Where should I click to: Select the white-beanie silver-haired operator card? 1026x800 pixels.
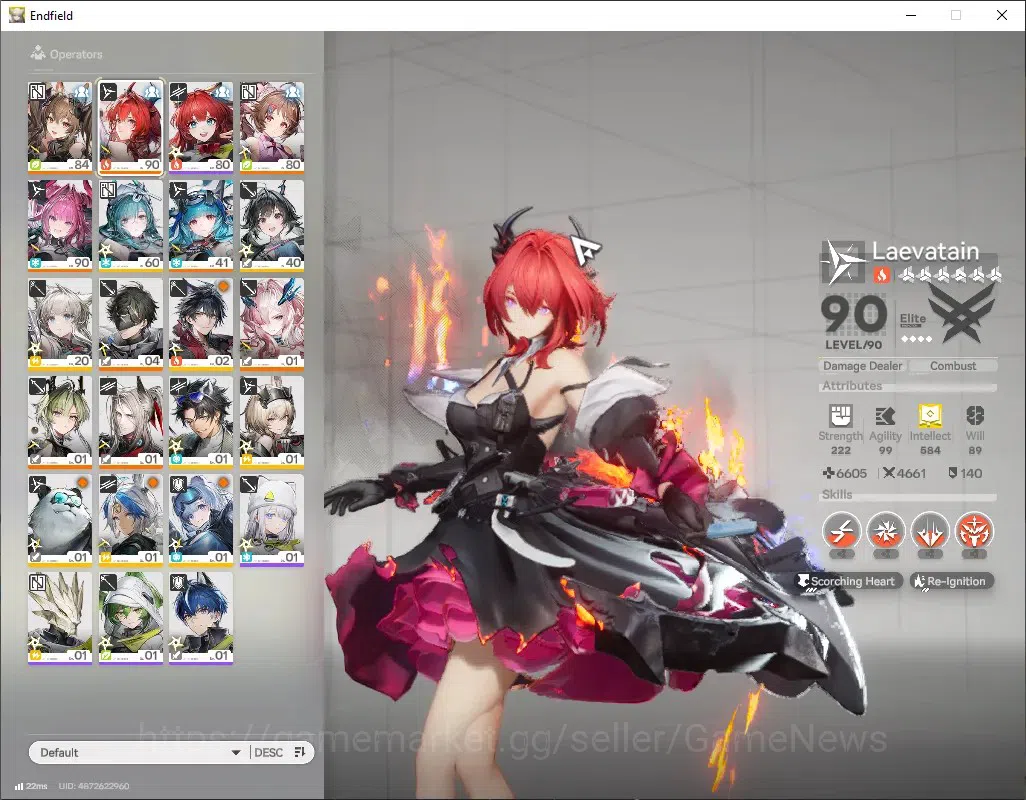(272, 520)
